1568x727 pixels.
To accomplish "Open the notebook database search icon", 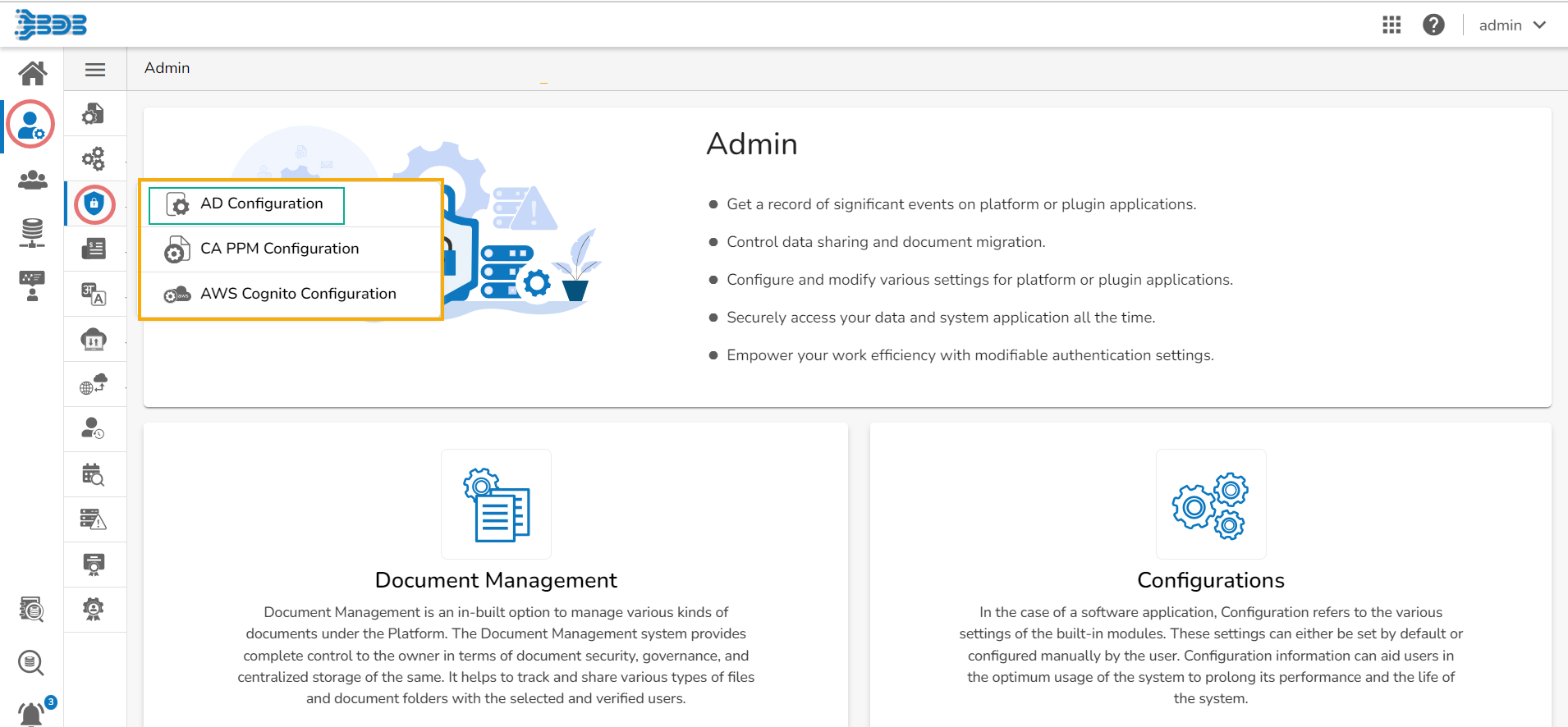I will coord(31,609).
